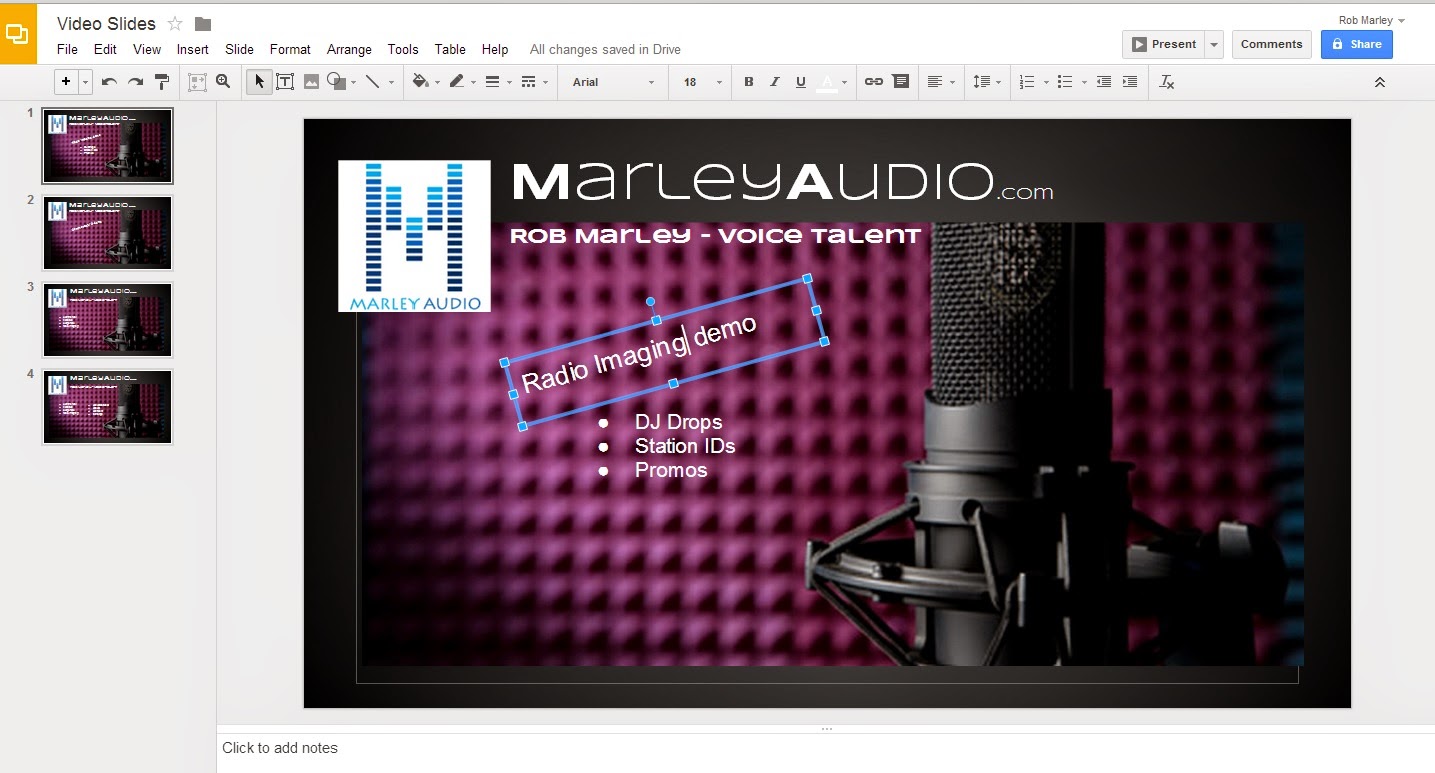Viewport: 1435px width, 773px height.
Task: Collapse the menus with double chevron
Action: click(x=1380, y=82)
